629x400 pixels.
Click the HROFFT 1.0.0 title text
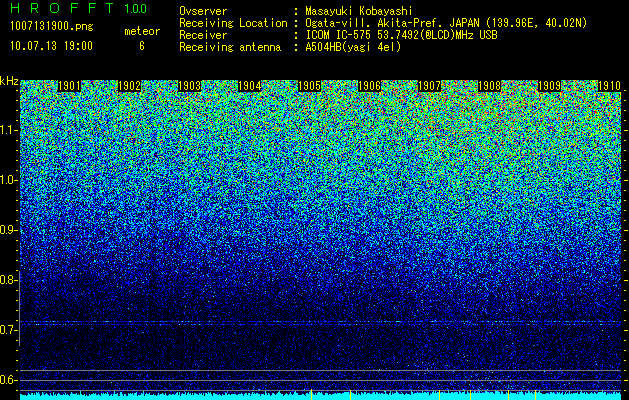(79, 8)
